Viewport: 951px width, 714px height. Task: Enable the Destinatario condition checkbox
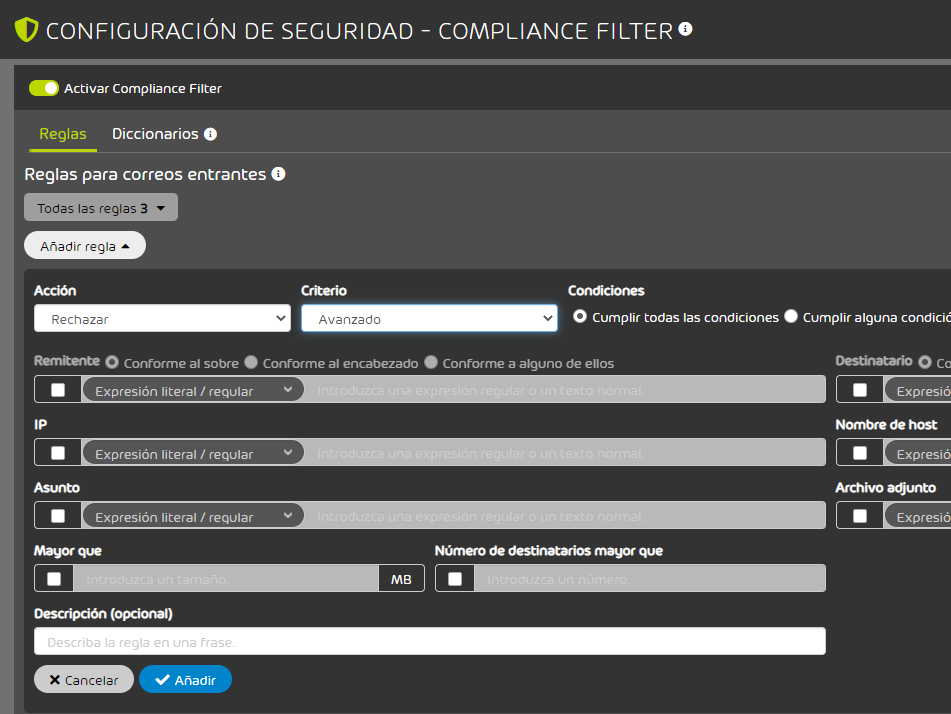click(859, 390)
